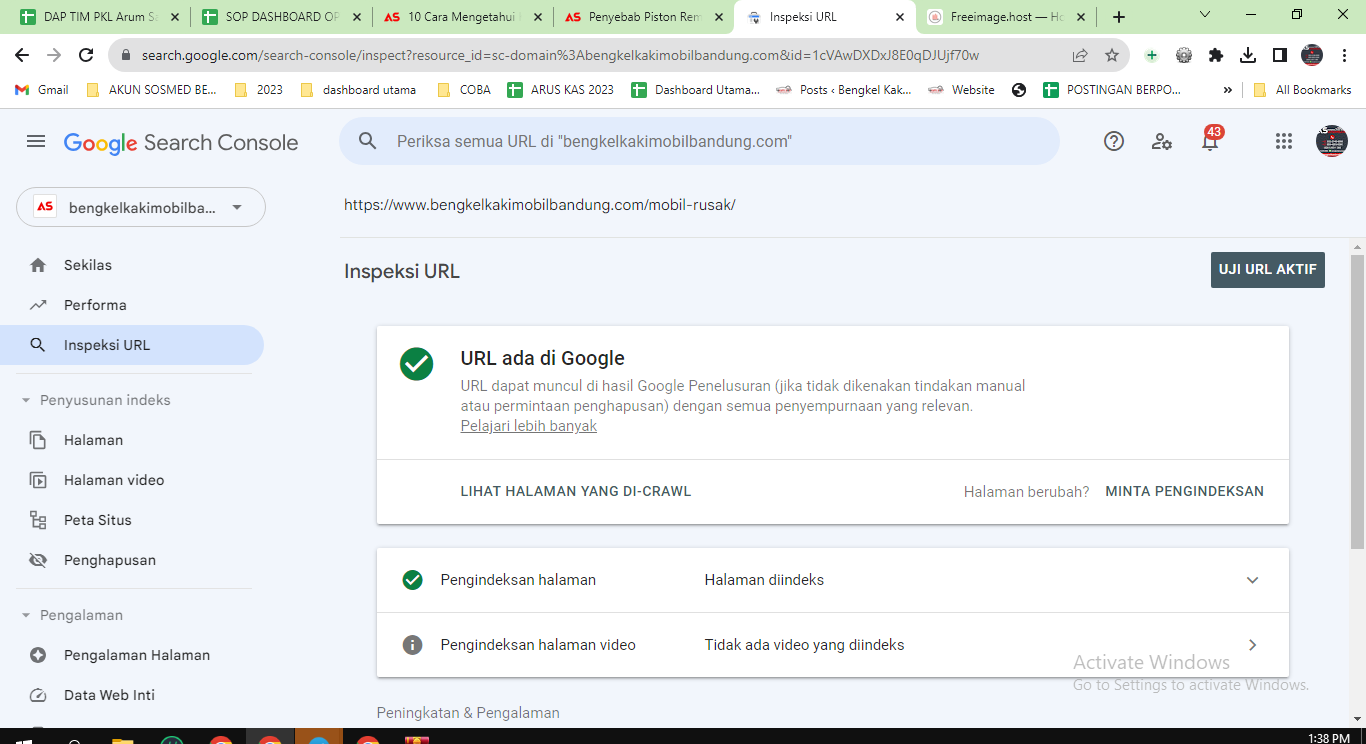
Task: Switch to Penyebab Piston Rem tab
Action: click(x=645, y=17)
